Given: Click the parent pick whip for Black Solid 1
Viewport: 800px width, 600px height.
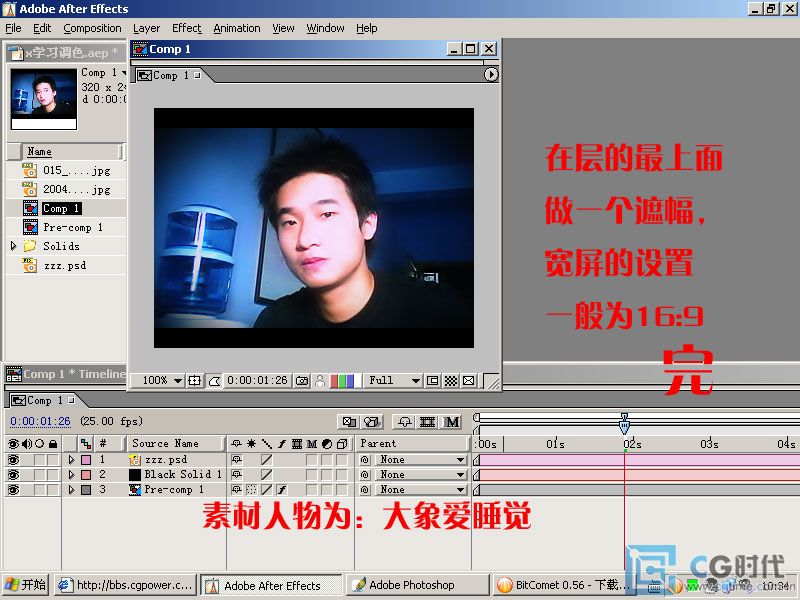Looking at the screenshot, I should pyautogui.click(x=364, y=474).
